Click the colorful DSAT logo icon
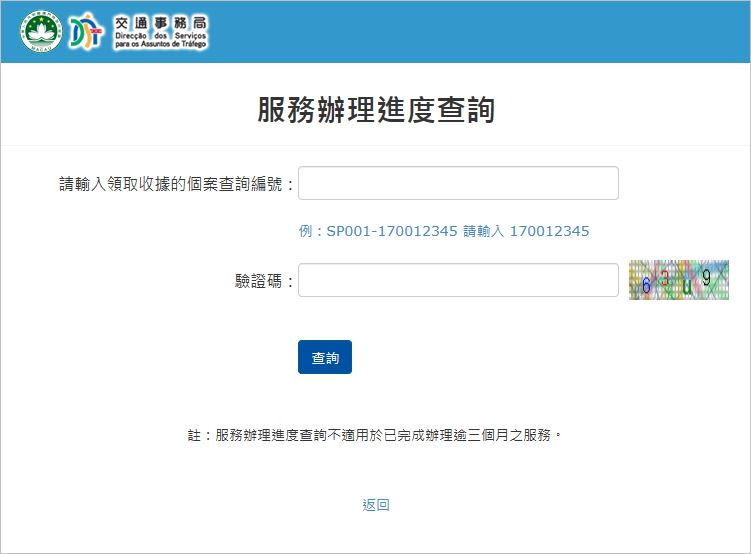751x554 pixels. point(88,32)
